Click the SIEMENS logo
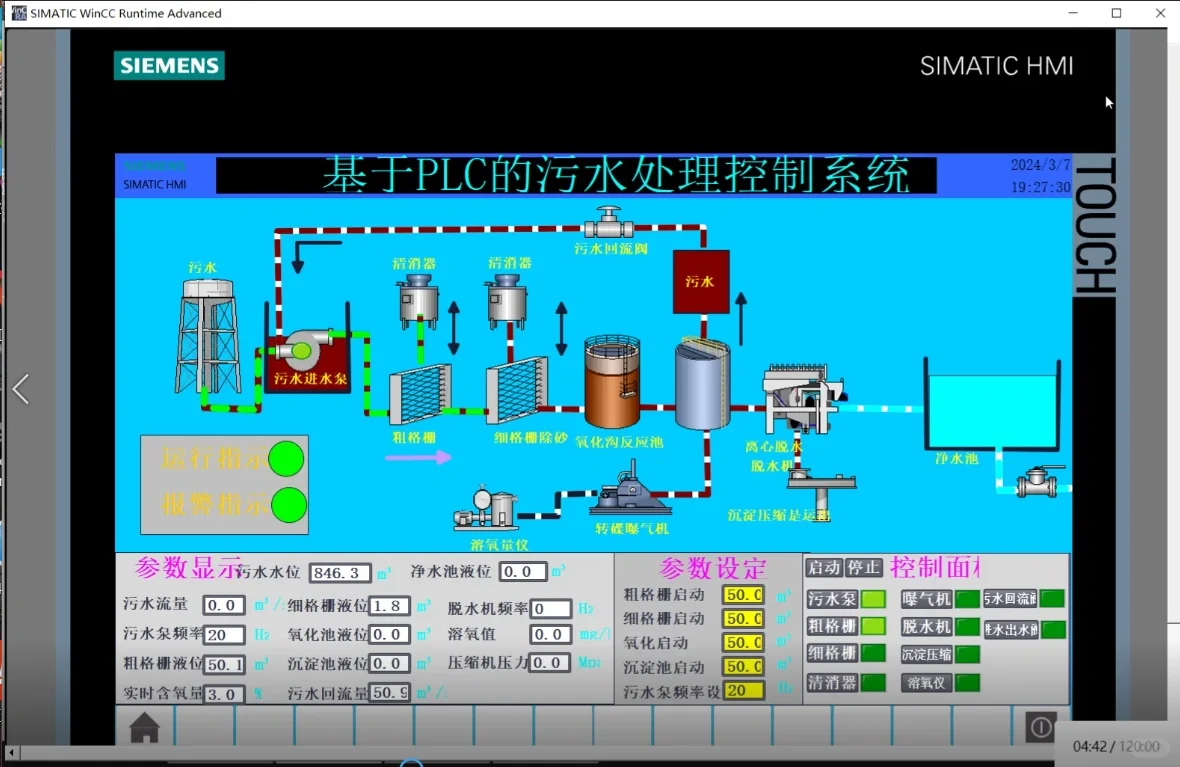The height and width of the screenshot is (767, 1180). click(x=168, y=65)
